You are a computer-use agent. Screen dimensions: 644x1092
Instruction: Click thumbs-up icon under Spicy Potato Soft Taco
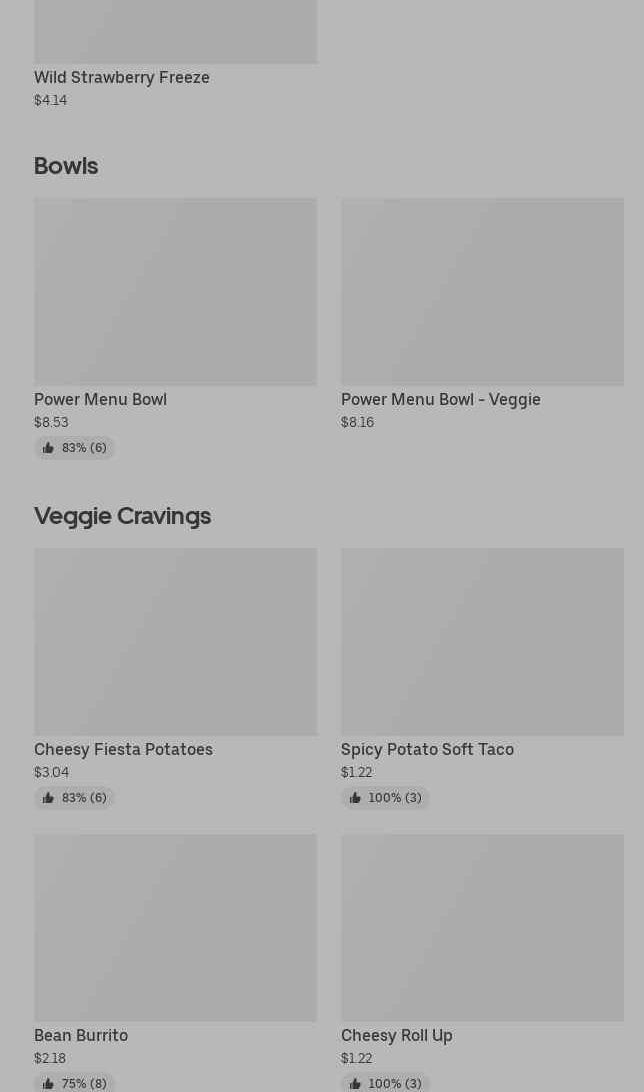[355, 798]
